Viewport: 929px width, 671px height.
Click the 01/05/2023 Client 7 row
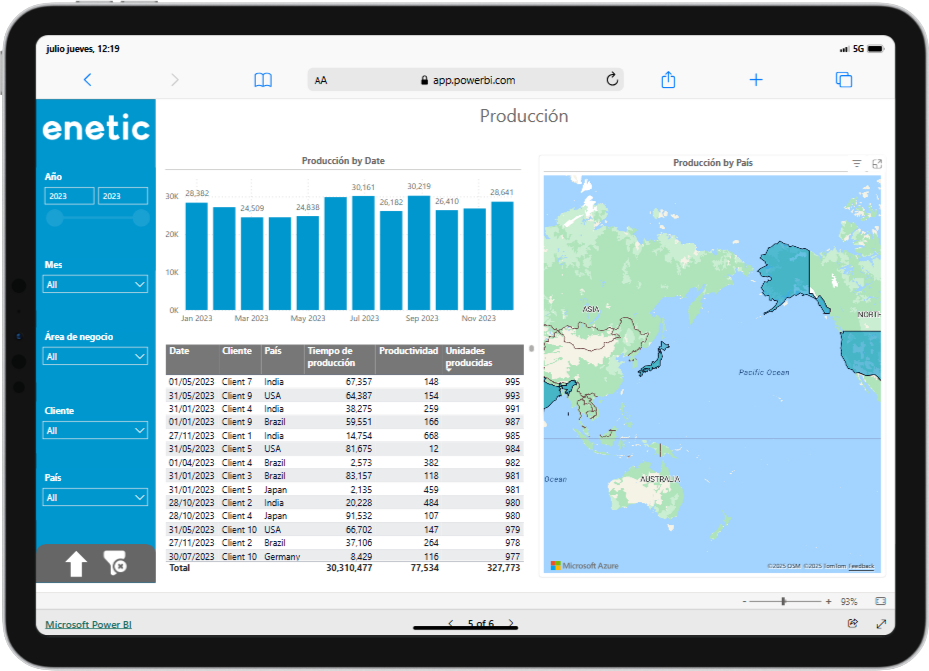pyautogui.click(x=344, y=382)
